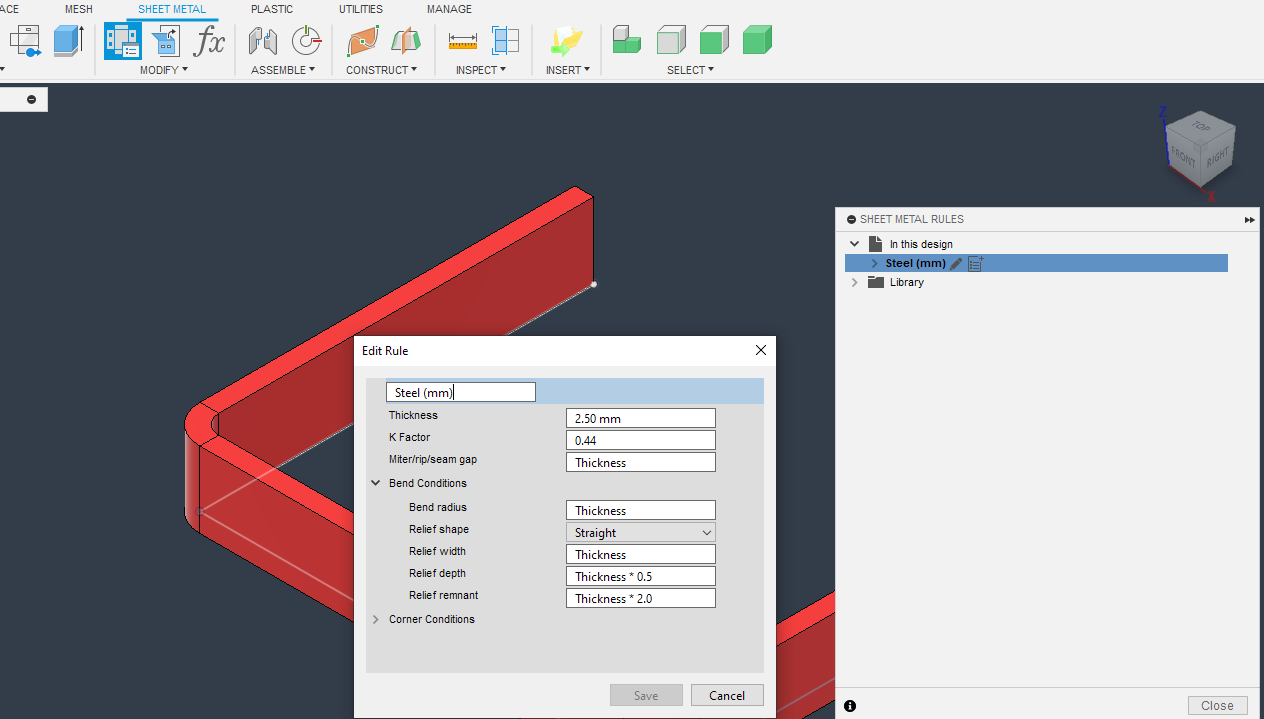1264x719 pixels.
Task: Edit the Thickness value field
Action: [x=640, y=417]
